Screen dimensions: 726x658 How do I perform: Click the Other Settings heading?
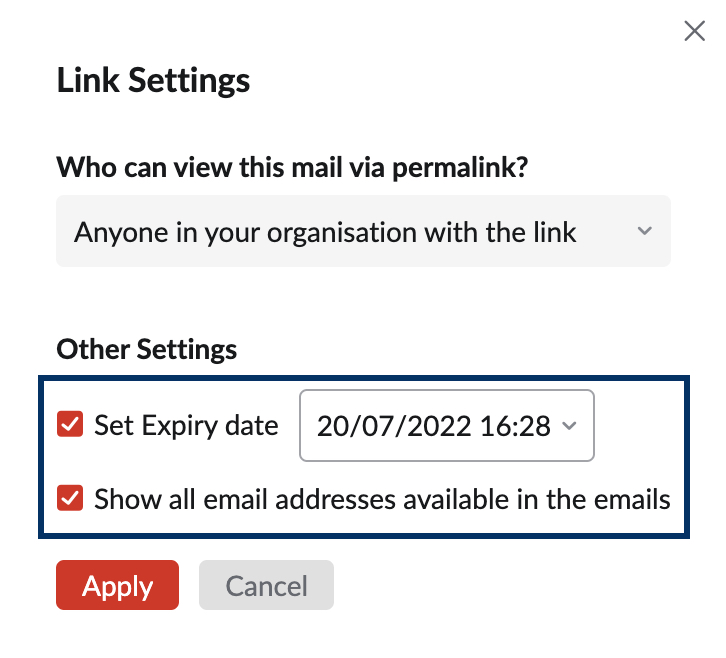point(147,349)
